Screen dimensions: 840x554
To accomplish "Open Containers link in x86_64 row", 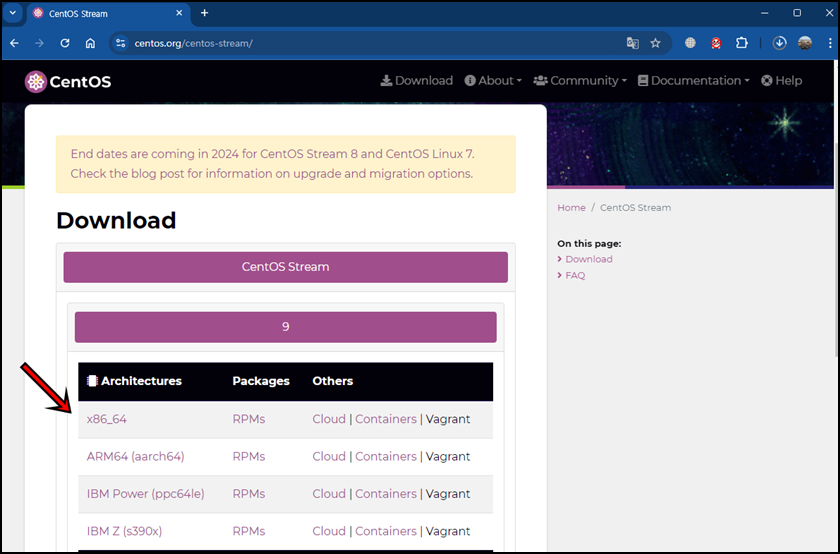I will tap(386, 419).
